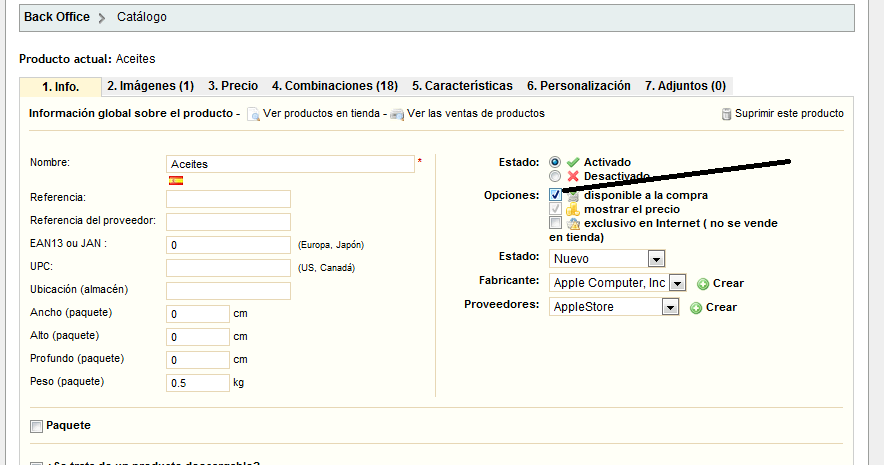
Task: Enable the Paquete checkbox
Action: click(x=37, y=426)
